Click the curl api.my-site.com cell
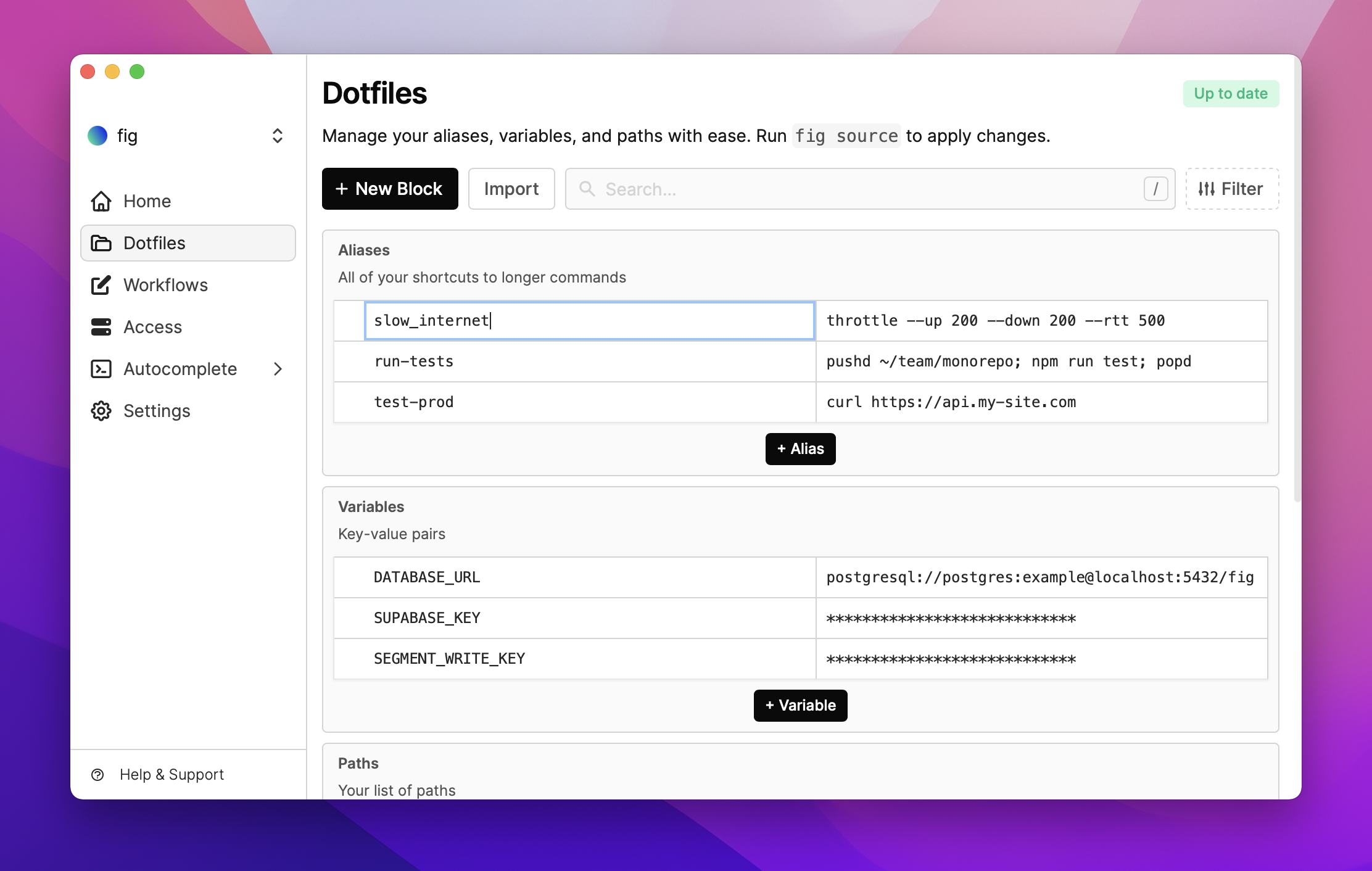 tap(1041, 402)
